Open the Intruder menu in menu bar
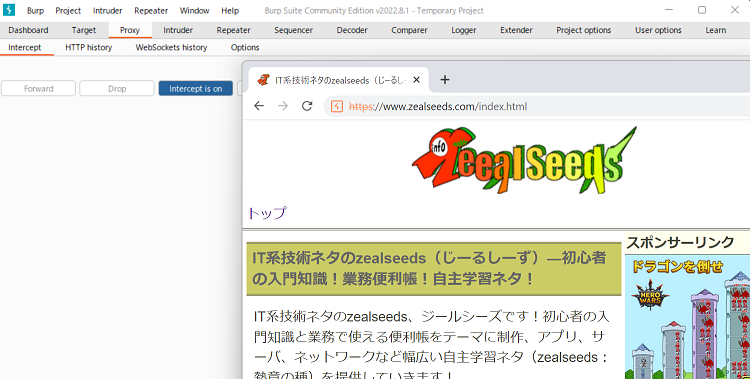Image resolution: width=750 pixels, height=379 pixels. pos(108,11)
